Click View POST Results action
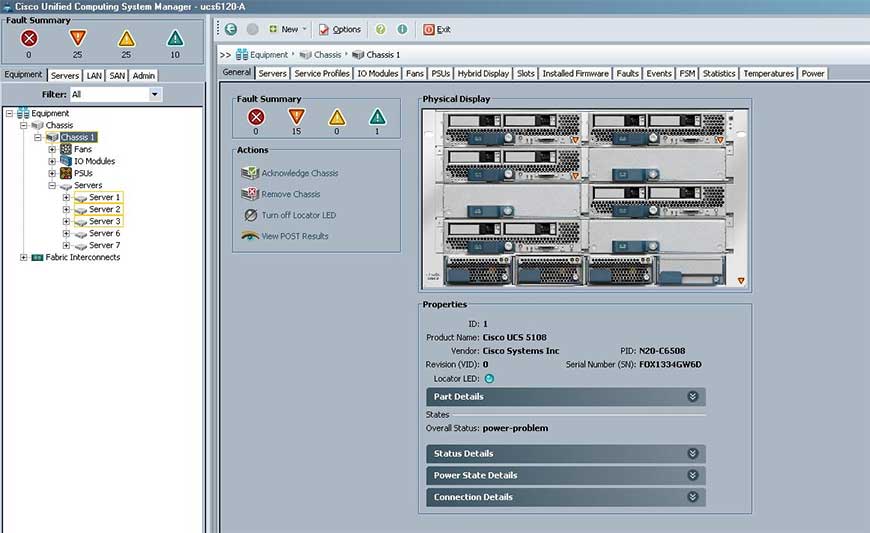Screen dimensions: 870x533 tap(285, 236)
